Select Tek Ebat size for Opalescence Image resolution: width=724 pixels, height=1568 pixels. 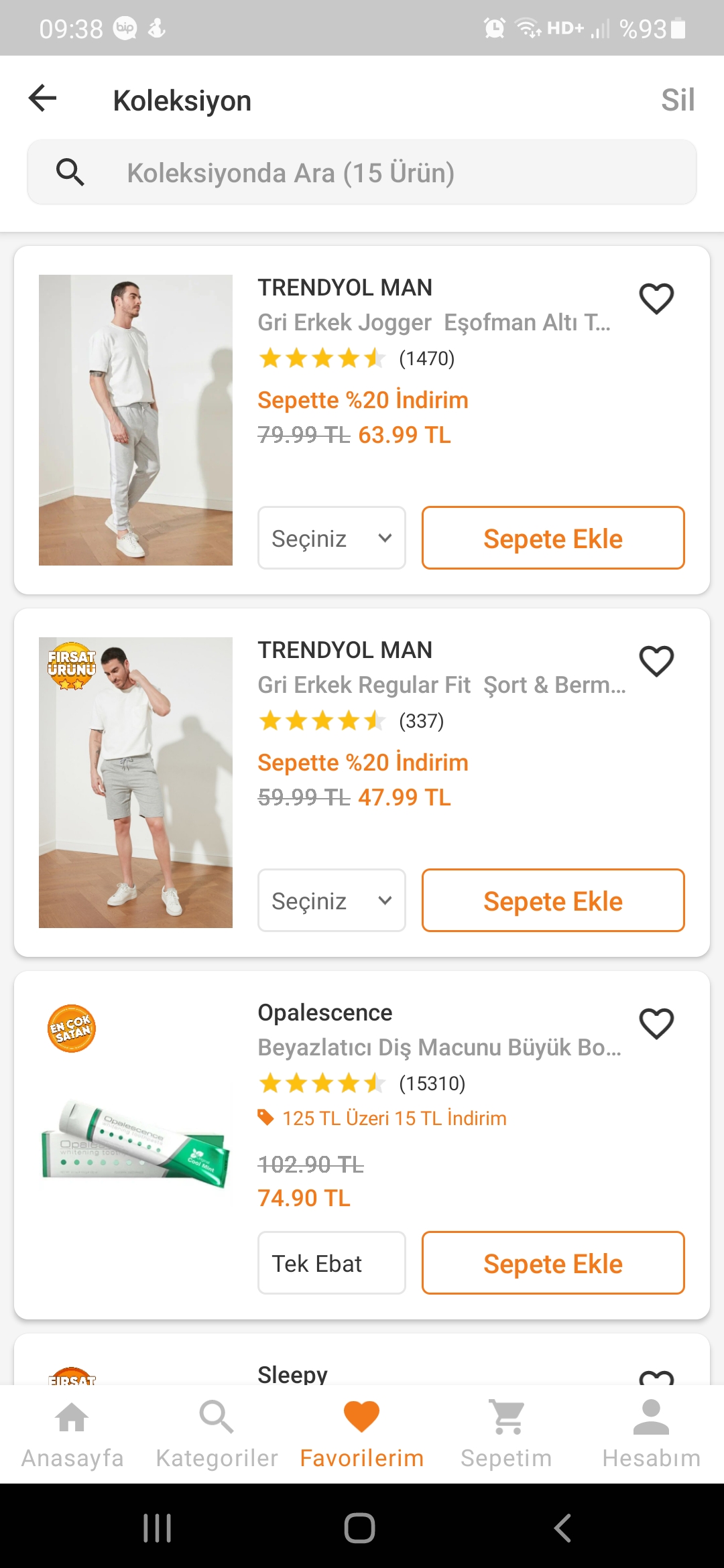pos(332,1263)
